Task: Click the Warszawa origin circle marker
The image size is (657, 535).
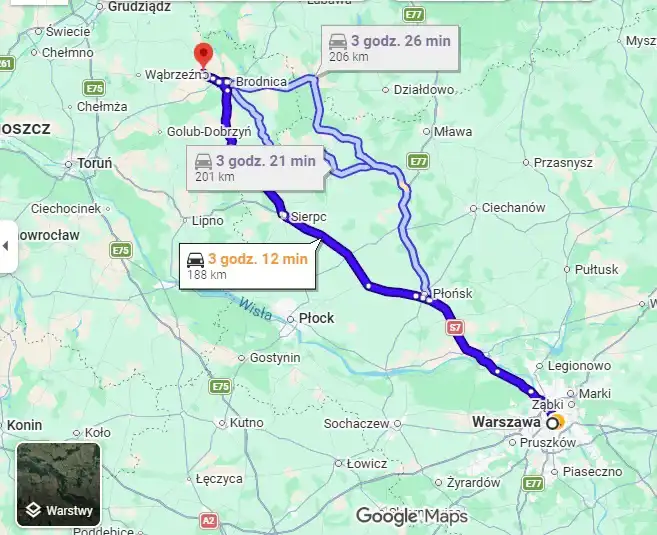Action: click(x=553, y=423)
